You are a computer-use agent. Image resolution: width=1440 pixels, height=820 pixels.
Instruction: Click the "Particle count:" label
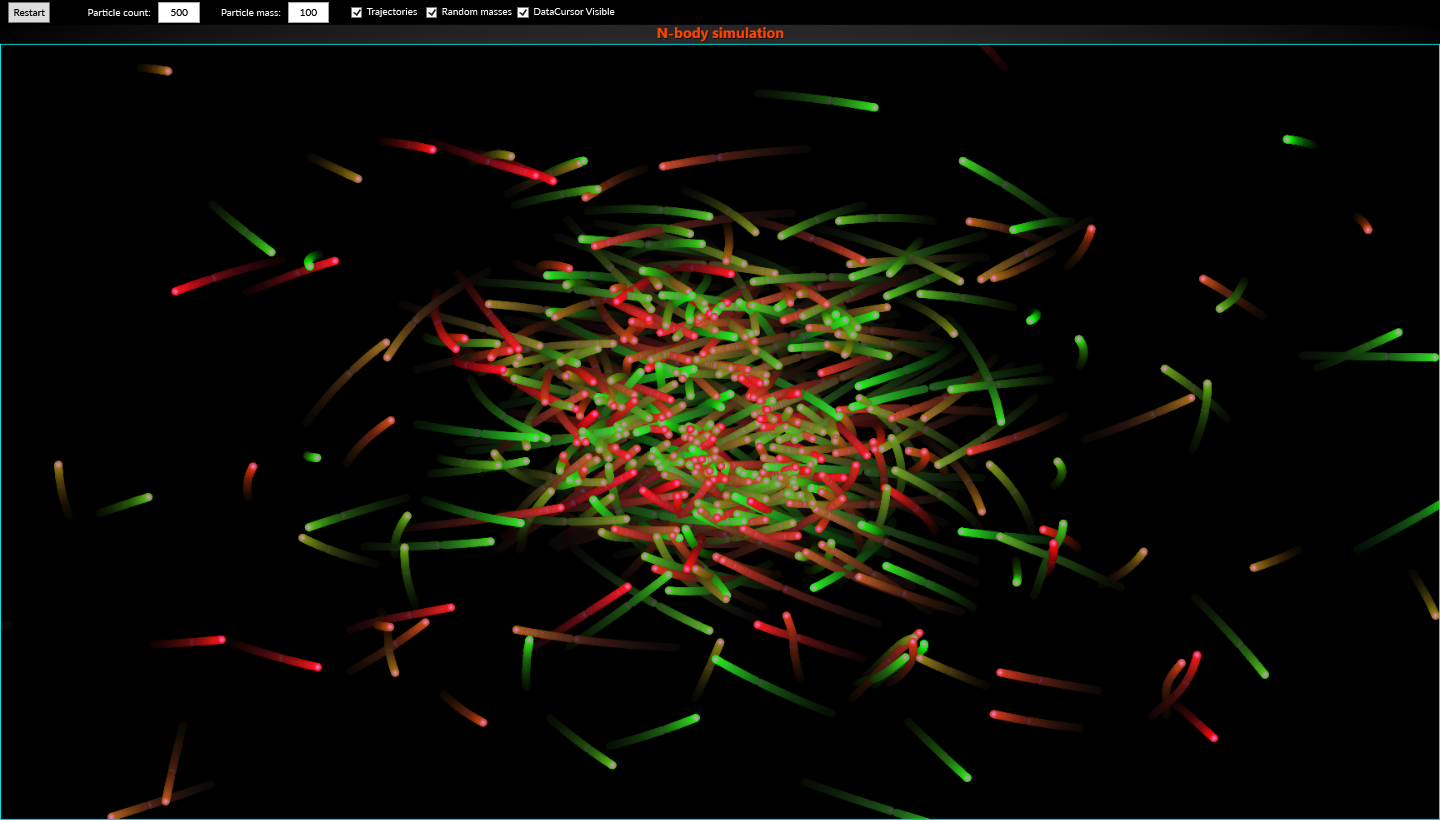coord(119,13)
